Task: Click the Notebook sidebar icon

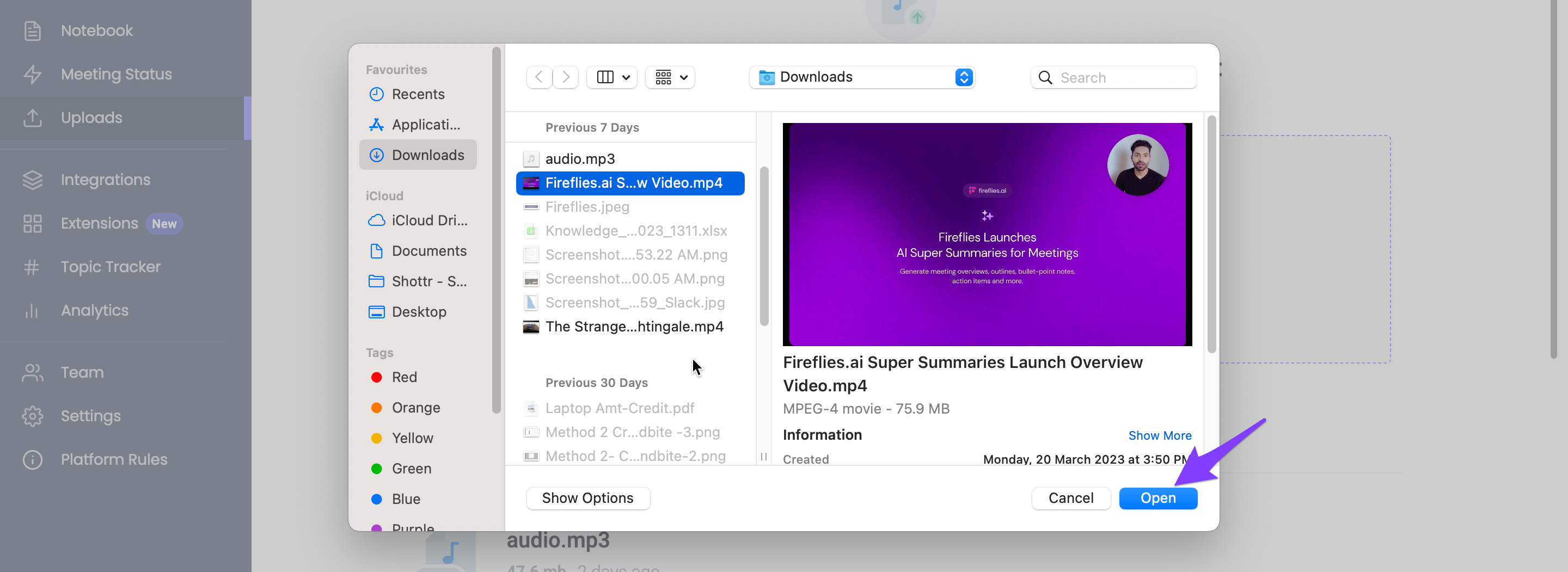Action: 32,30
